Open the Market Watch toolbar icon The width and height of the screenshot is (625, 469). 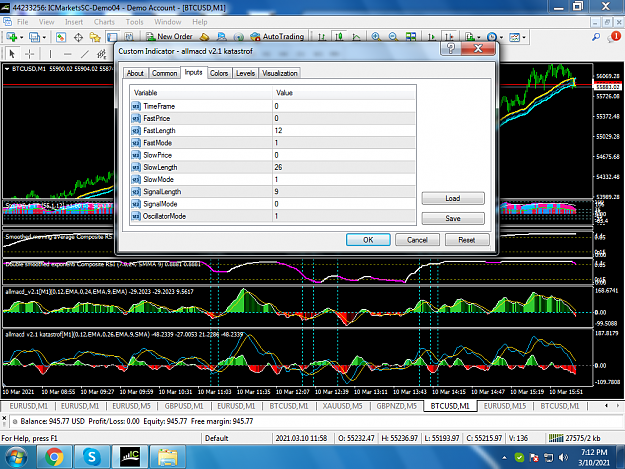(x=61, y=37)
